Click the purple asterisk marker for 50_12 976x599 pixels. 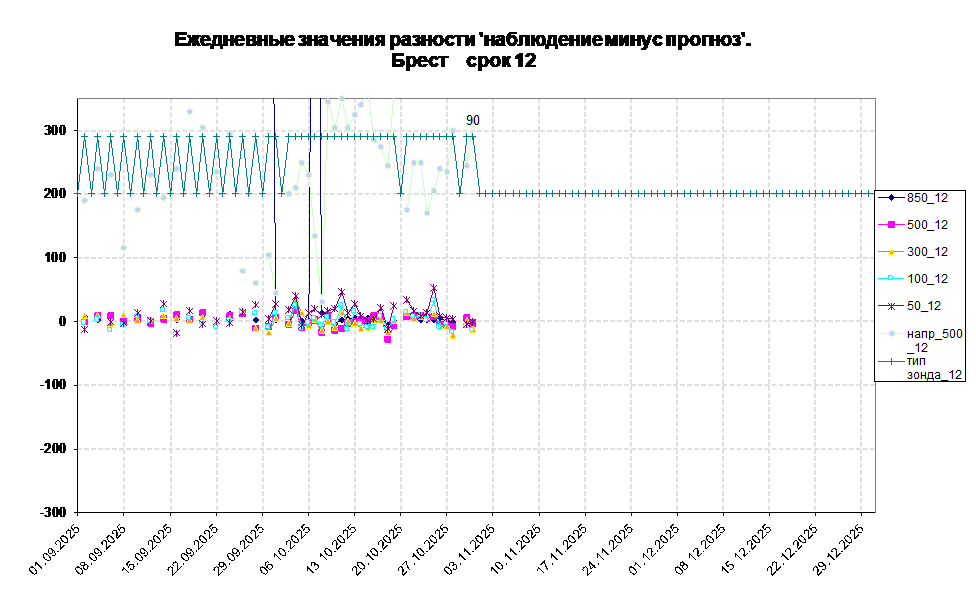[890, 306]
